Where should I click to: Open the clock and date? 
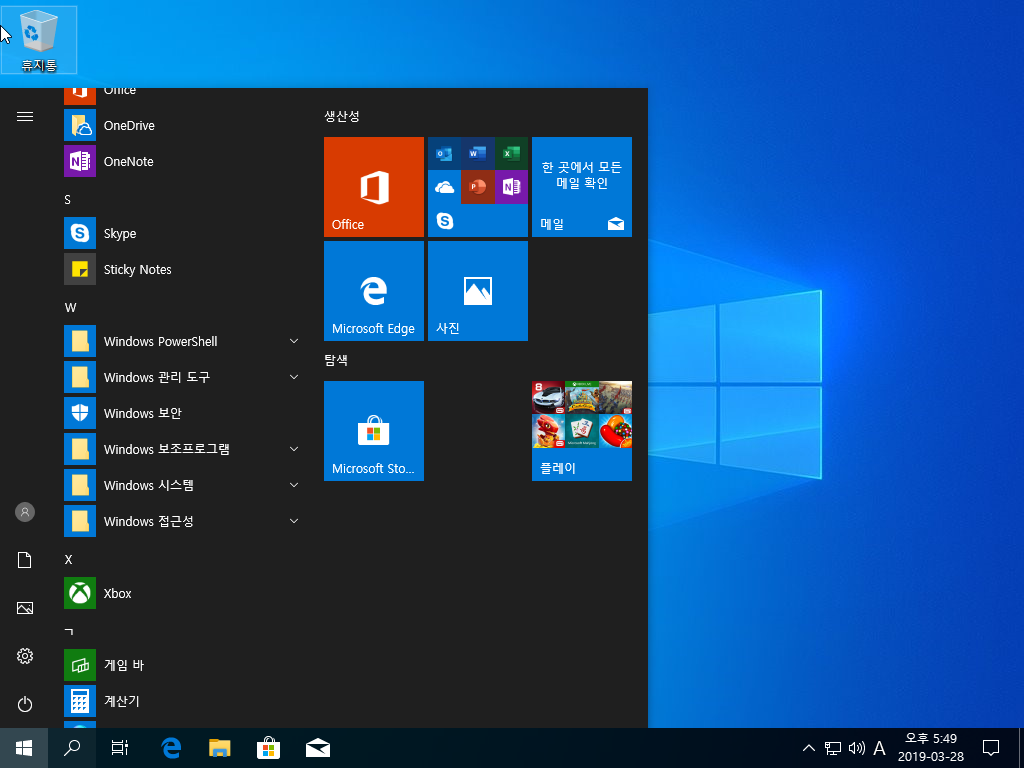point(931,748)
